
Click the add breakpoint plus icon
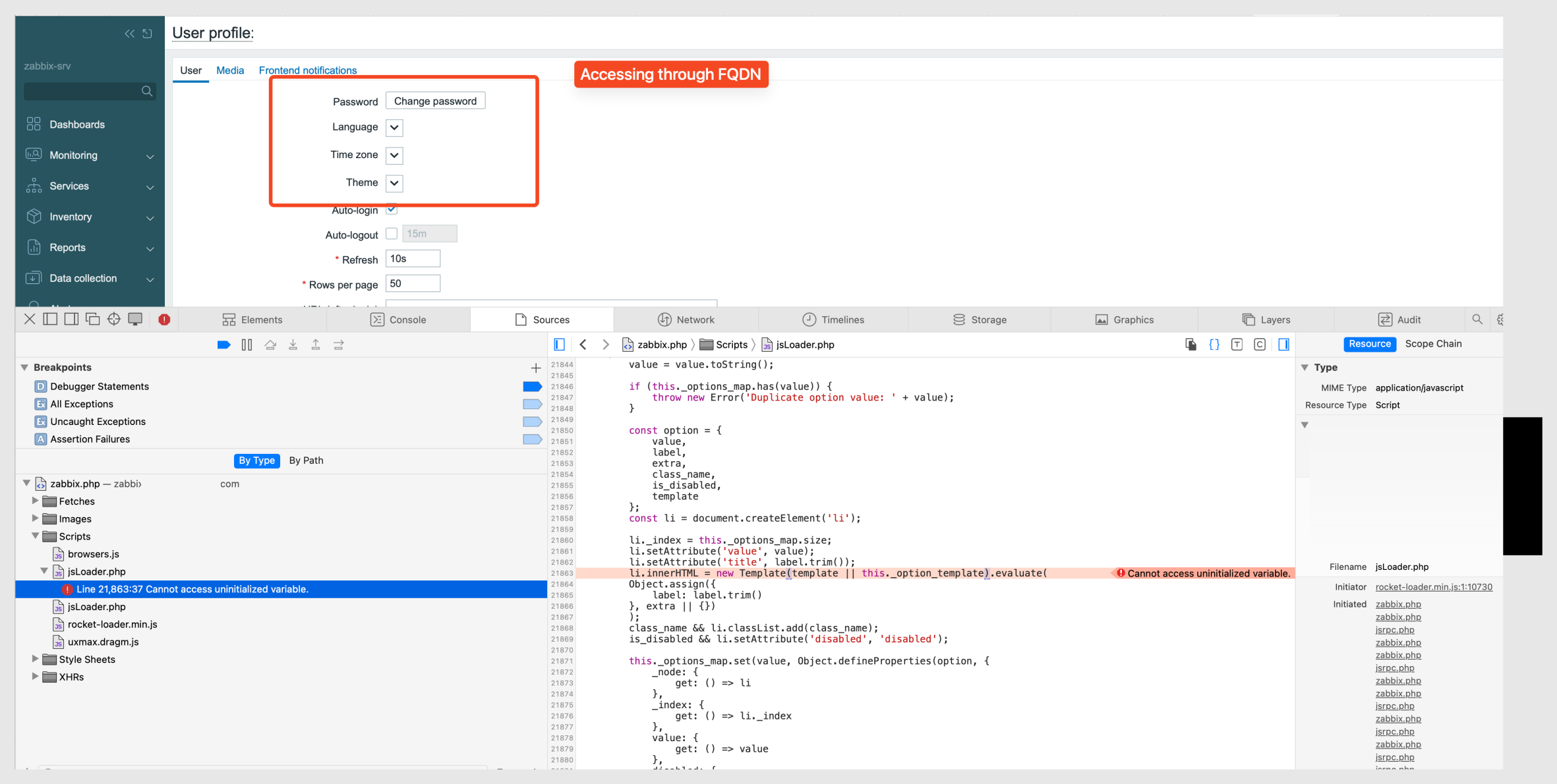[535, 368]
